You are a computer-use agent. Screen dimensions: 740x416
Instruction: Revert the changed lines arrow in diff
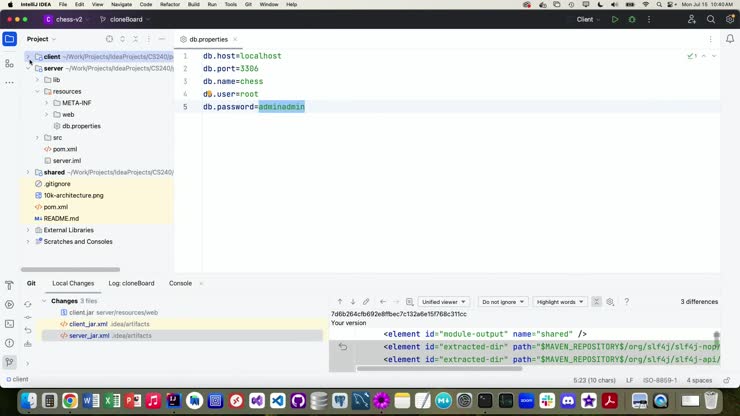click(x=343, y=347)
